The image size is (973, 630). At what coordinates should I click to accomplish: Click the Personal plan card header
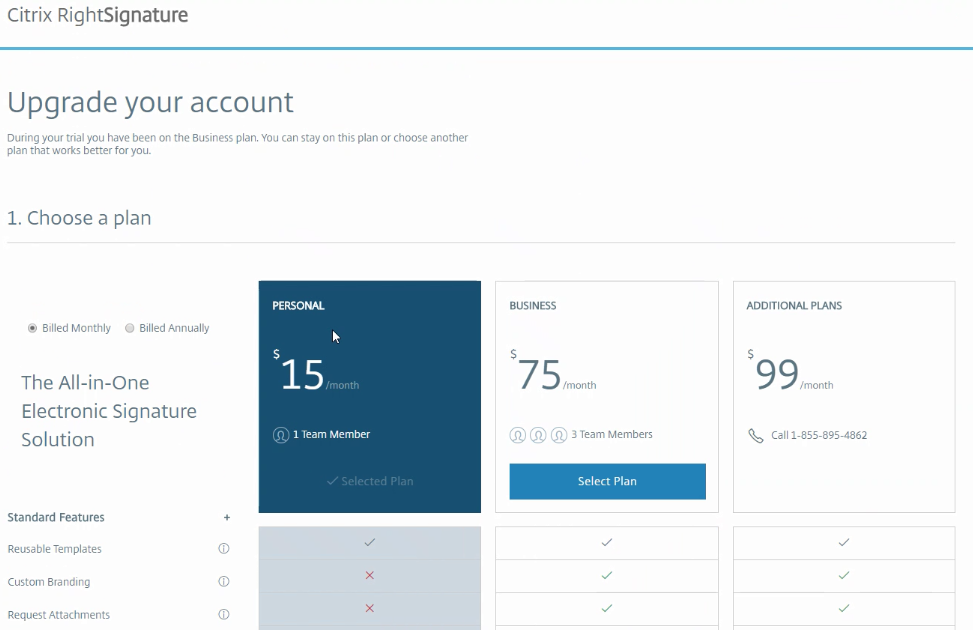(298, 305)
